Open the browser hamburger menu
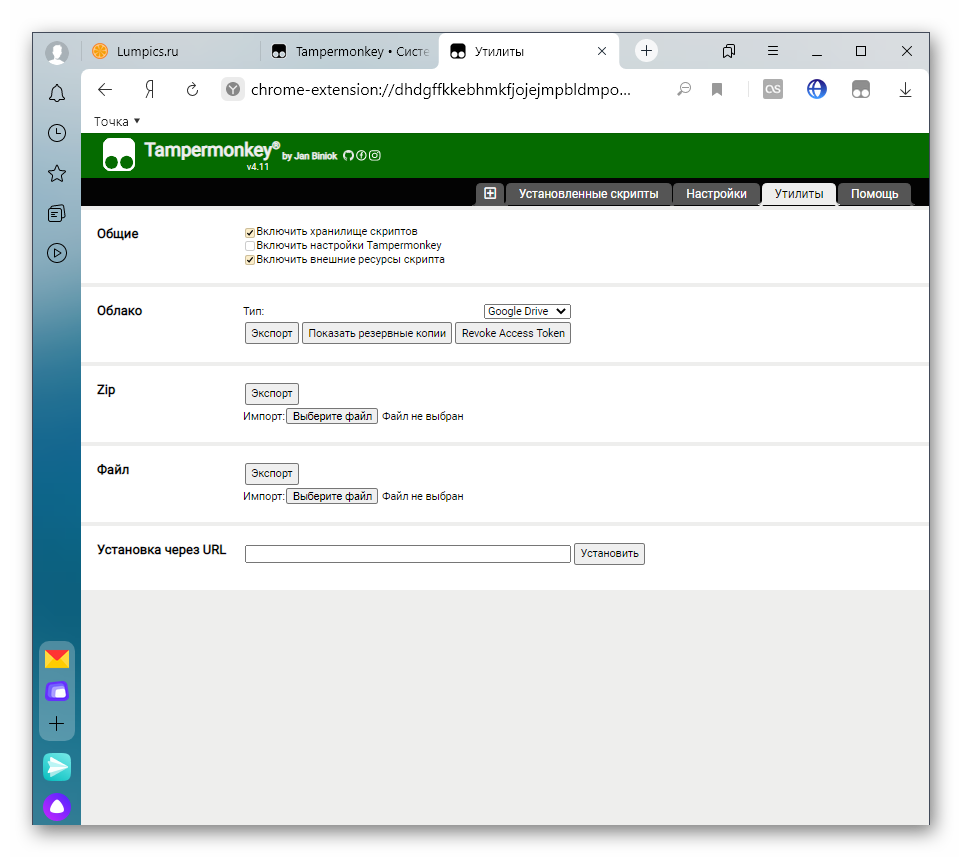The width and height of the screenshot is (962, 857). (x=773, y=51)
